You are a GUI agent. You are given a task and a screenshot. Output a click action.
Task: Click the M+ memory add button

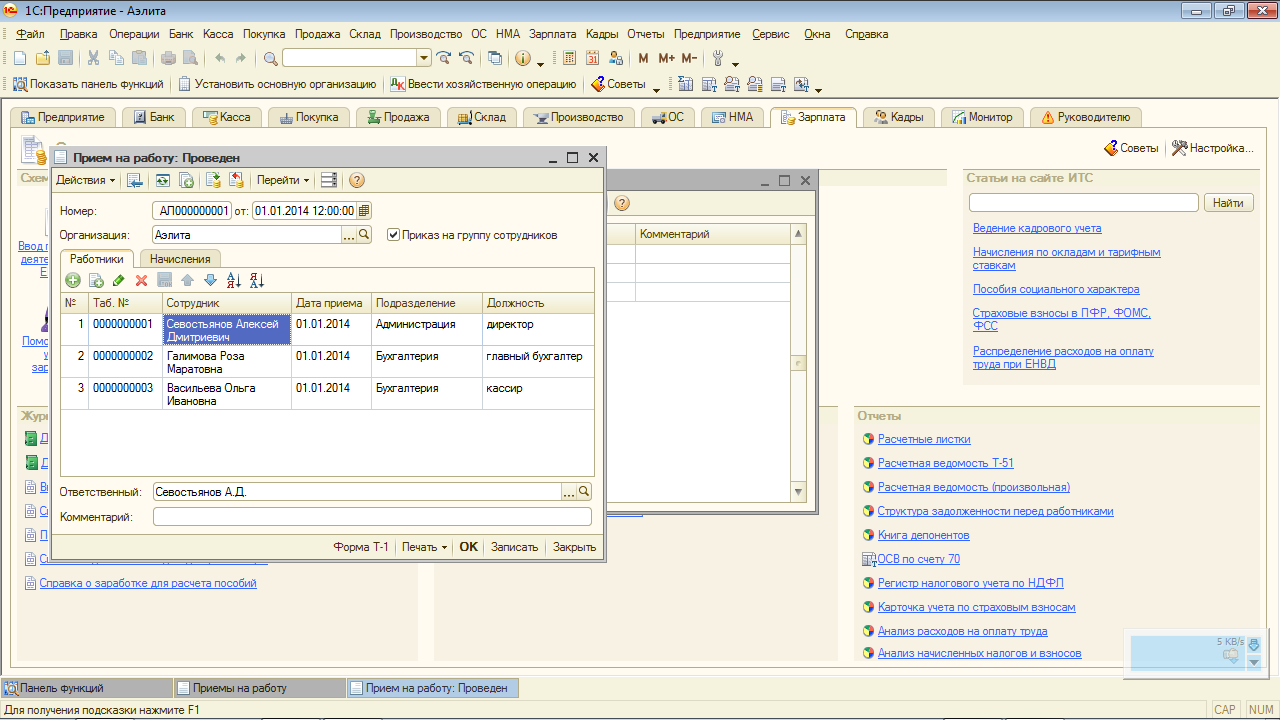coord(667,58)
